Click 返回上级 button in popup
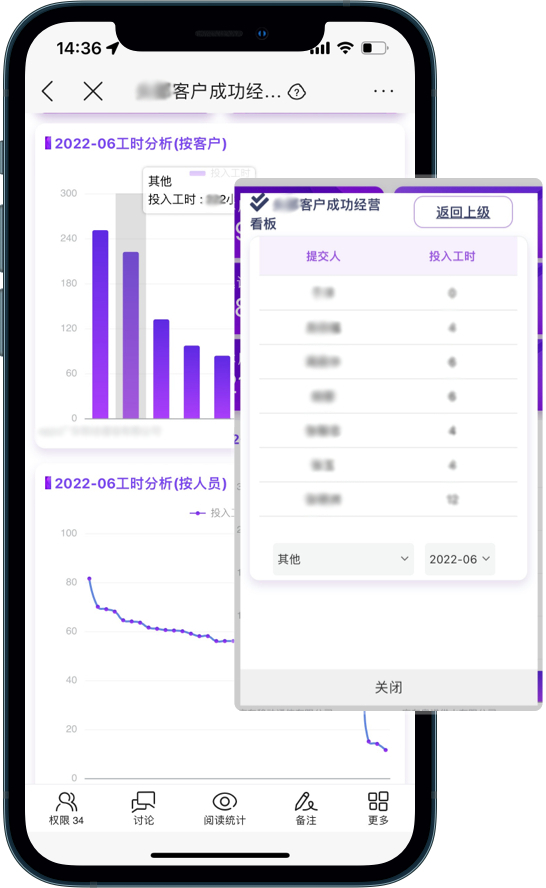Viewport: 546px width, 888px height. pyautogui.click(x=463, y=212)
